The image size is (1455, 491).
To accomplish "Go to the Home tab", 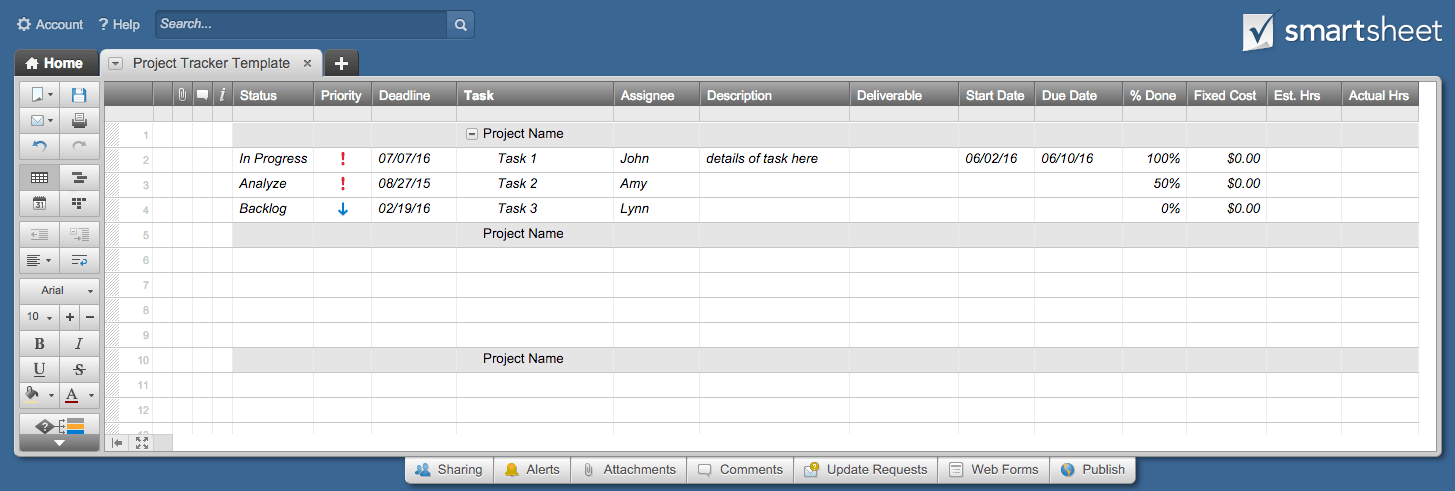I will (55, 63).
